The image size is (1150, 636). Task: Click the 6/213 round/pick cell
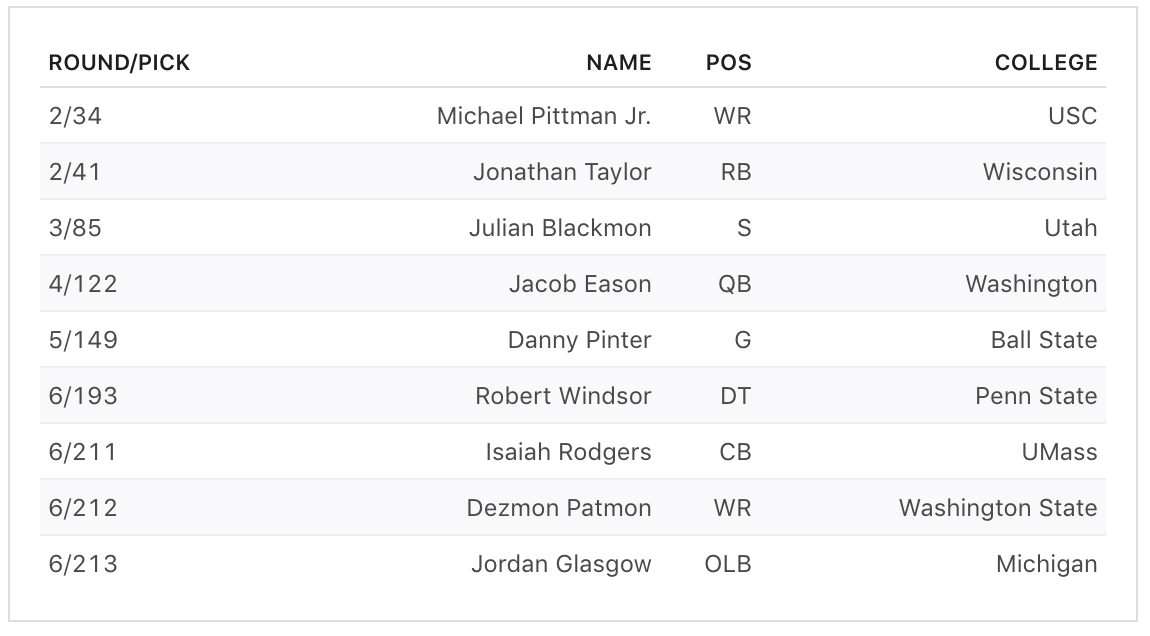(83, 564)
